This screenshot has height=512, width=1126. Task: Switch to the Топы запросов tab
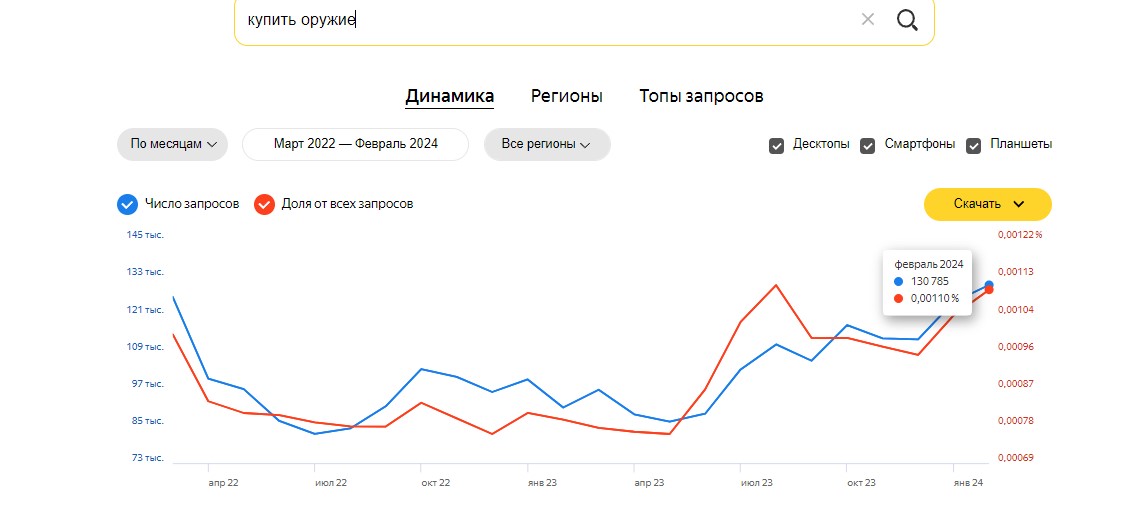pyautogui.click(x=701, y=96)
